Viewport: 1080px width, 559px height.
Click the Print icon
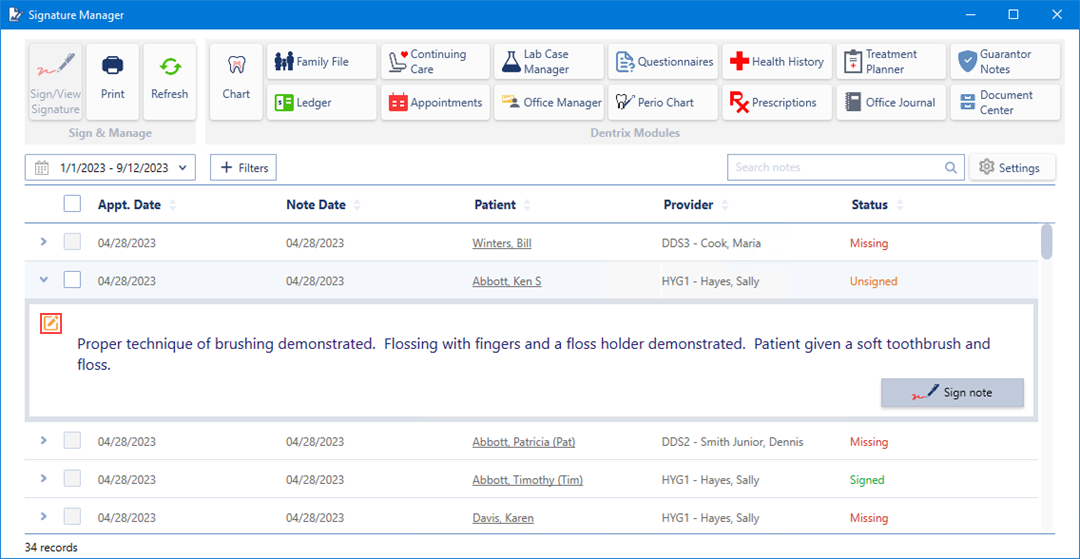point(113,81)
